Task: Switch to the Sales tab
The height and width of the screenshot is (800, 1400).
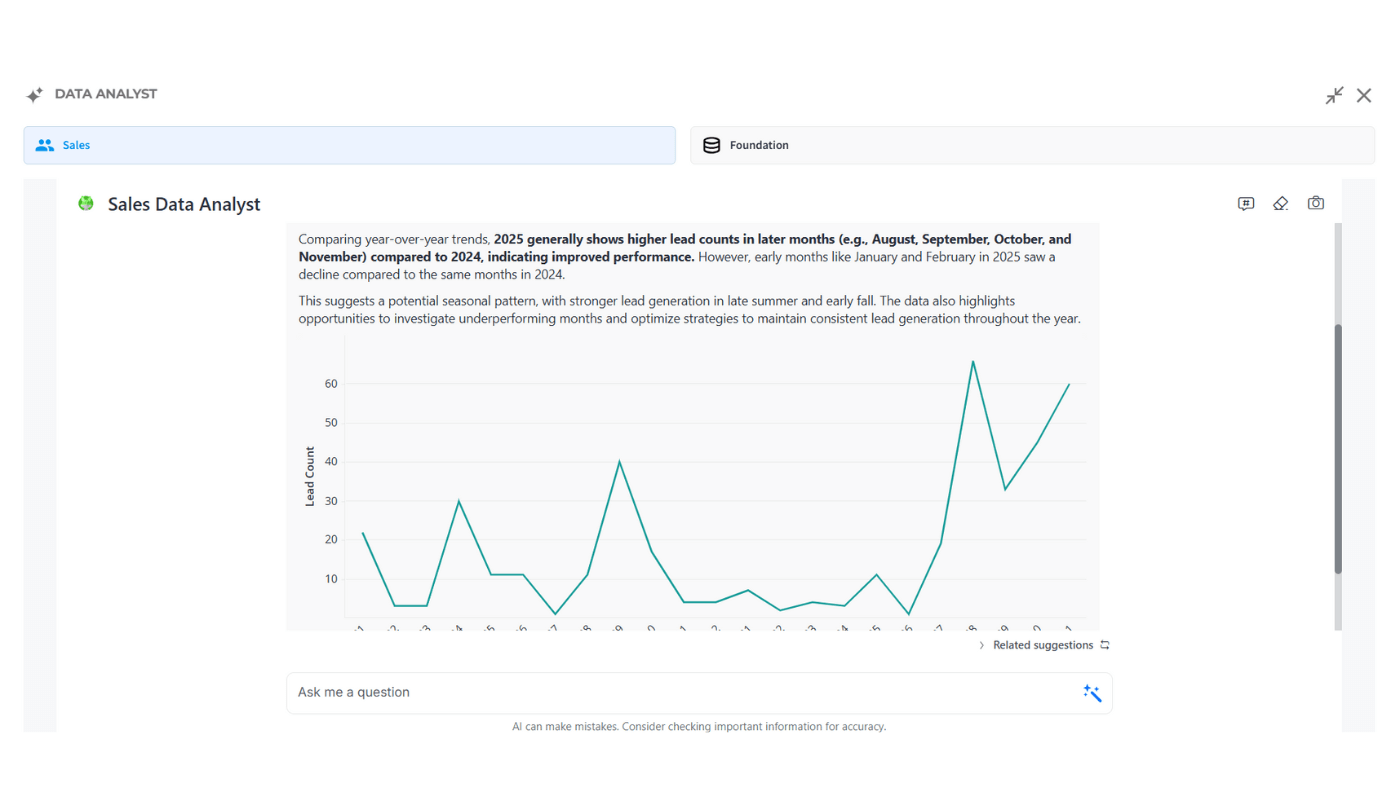Action: coord(349,145)
